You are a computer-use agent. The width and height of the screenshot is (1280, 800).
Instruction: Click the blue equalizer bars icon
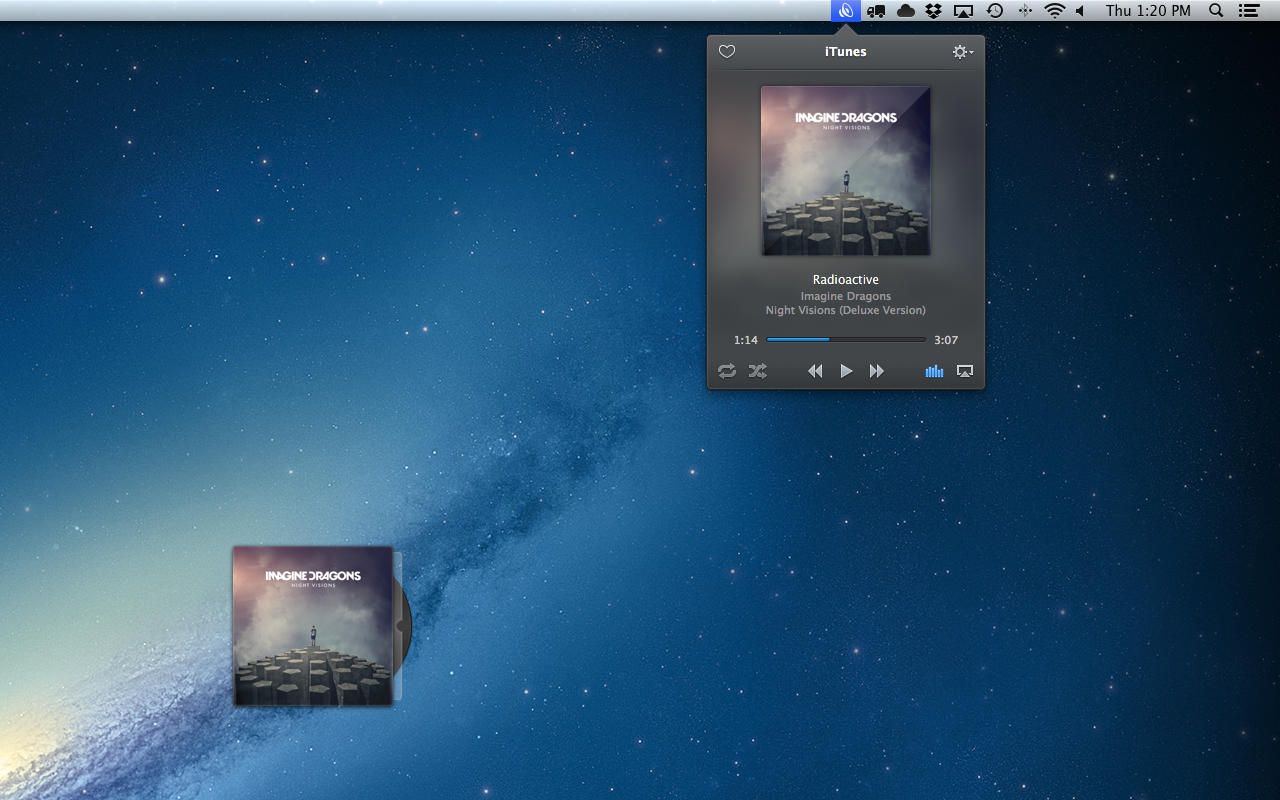(x=934, y=371)
